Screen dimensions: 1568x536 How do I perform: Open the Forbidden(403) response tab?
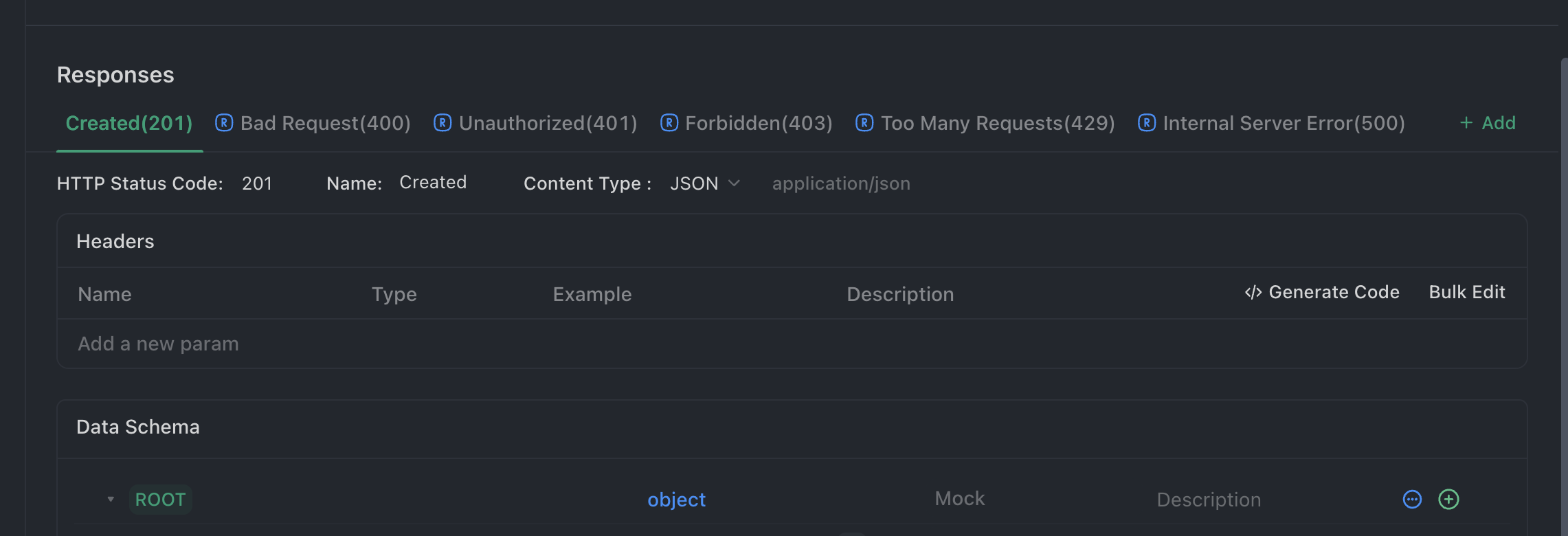pos(759,123)
